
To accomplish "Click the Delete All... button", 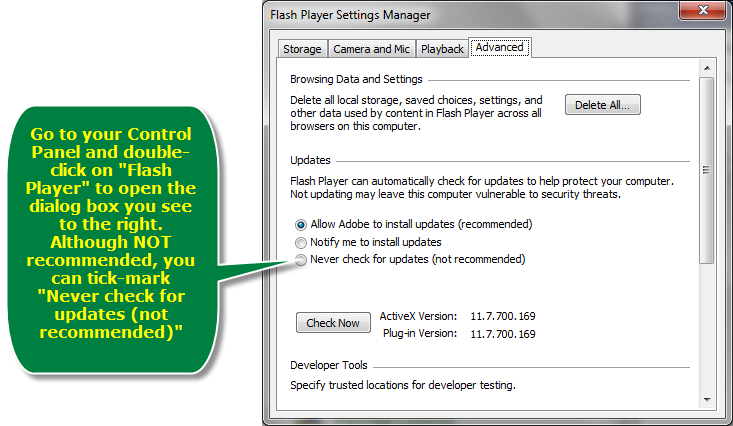I will point(603,105).
